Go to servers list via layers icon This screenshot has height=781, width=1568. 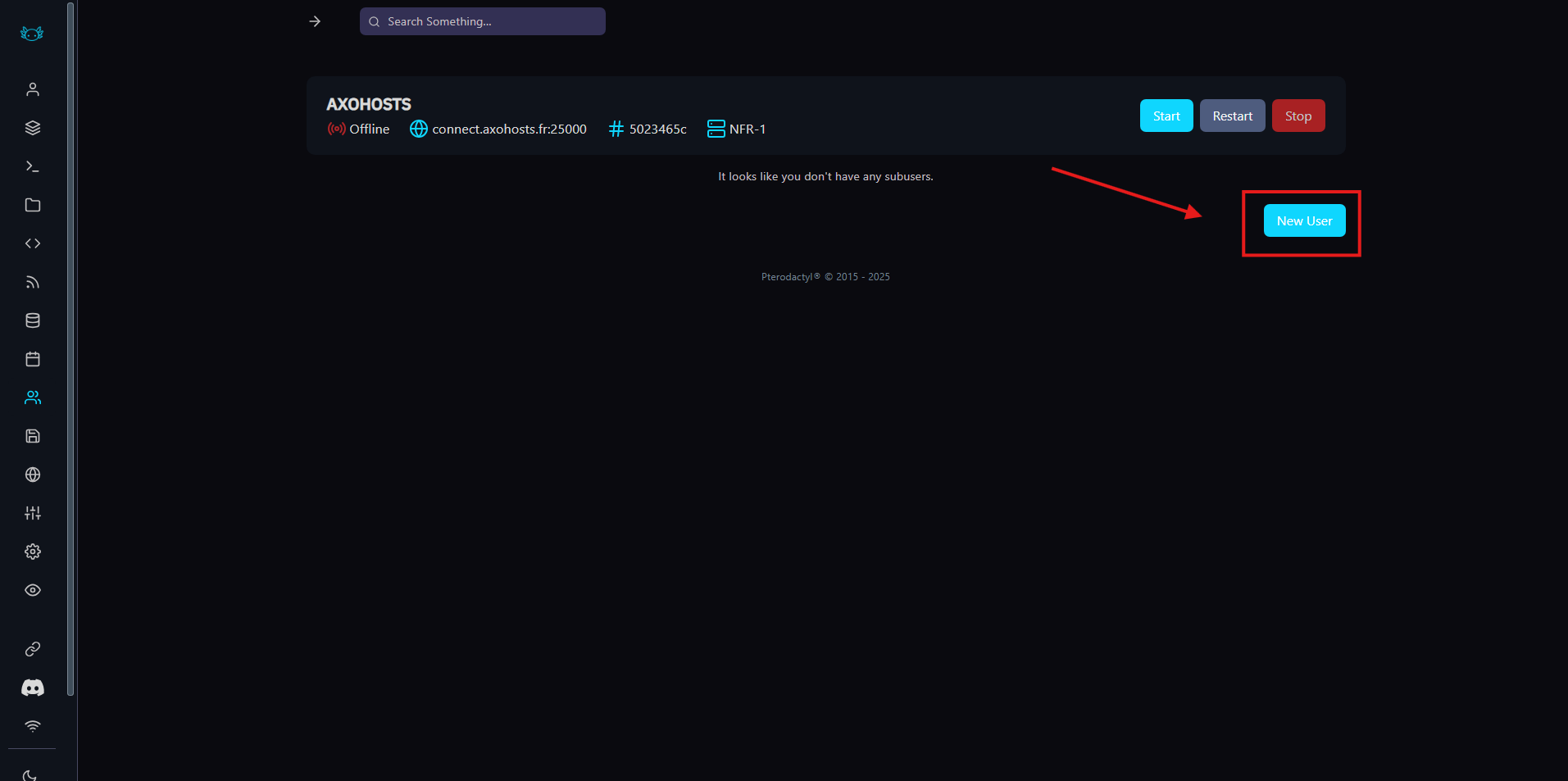[33, 128]
